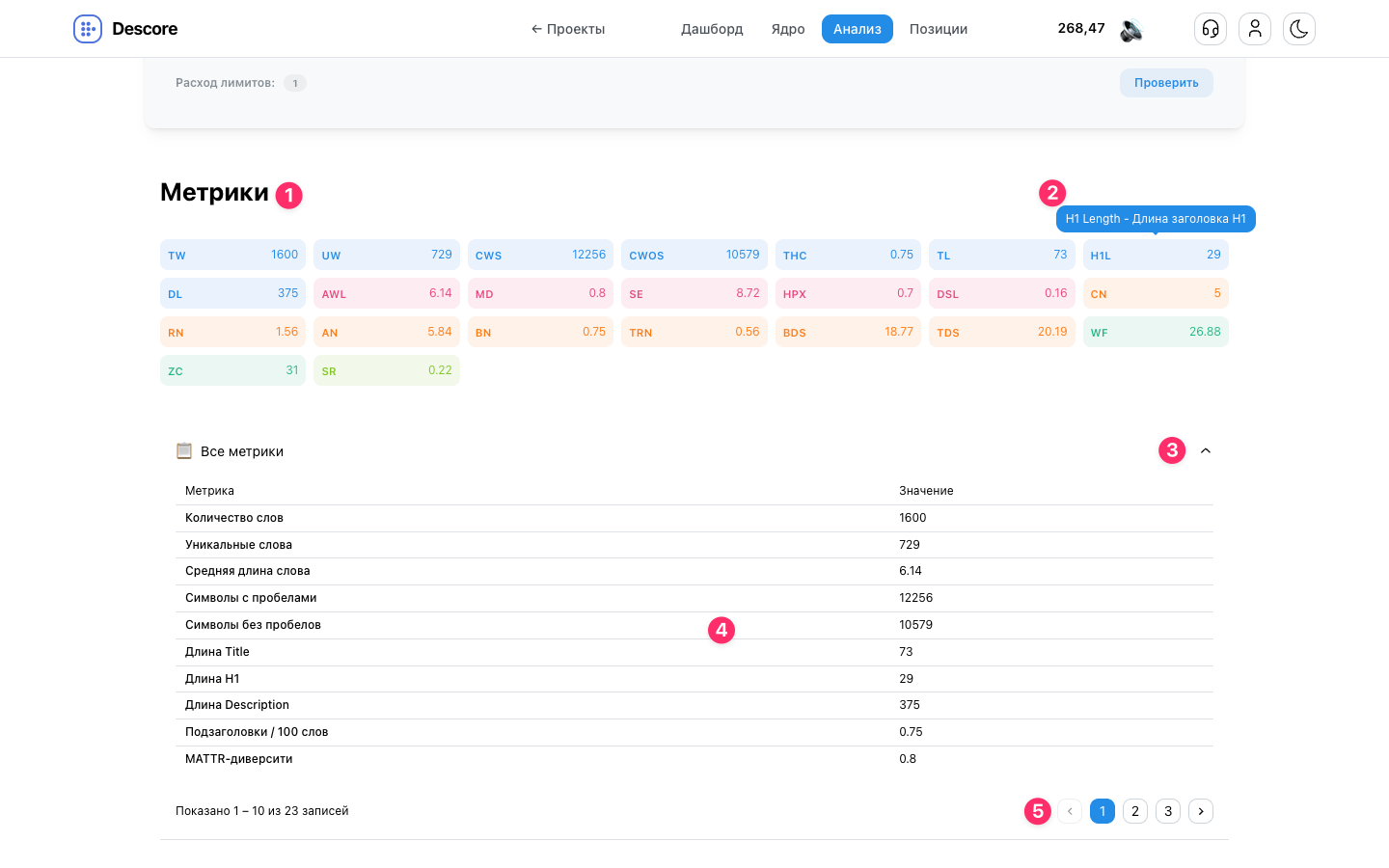This screenshot has height=868, width=1389.
Task: Click the MATTR-диверсити row
Action: [694, 759]
